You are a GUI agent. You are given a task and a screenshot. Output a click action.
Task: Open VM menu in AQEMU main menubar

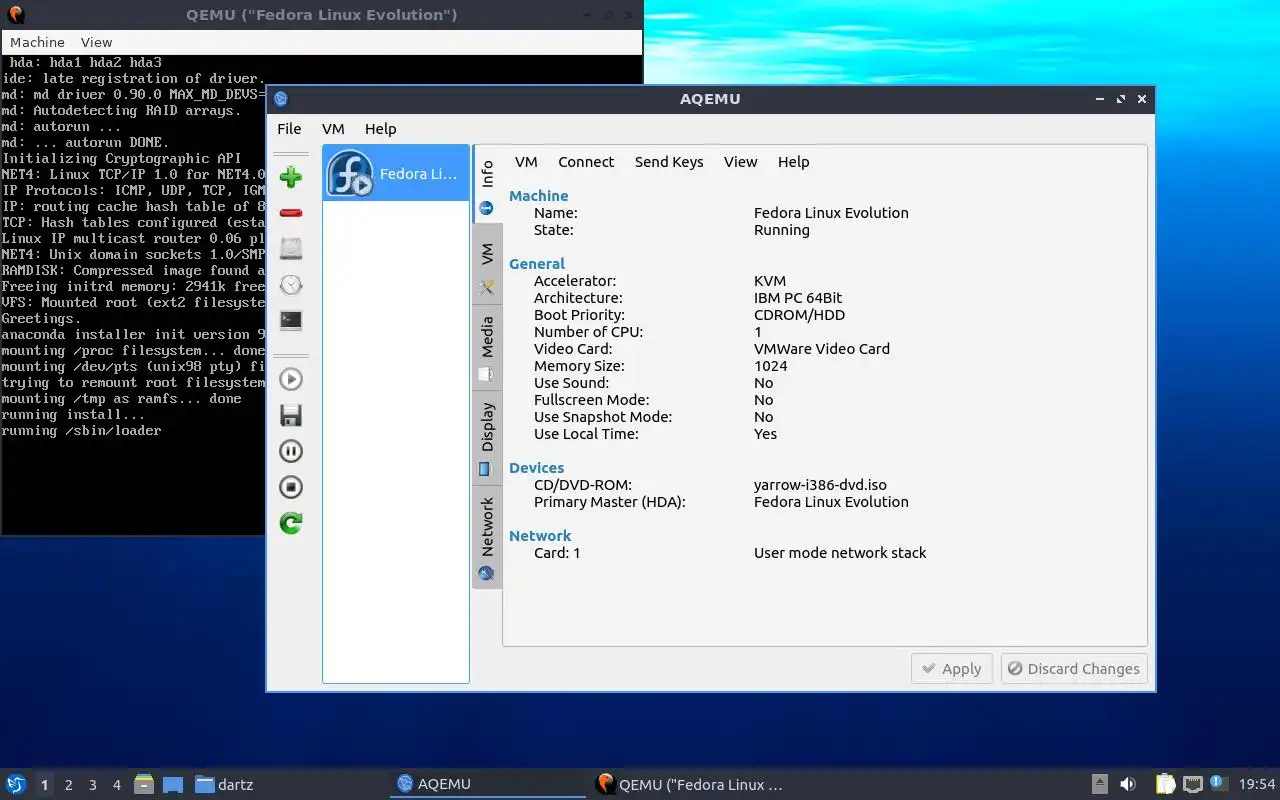pos(333,129)
